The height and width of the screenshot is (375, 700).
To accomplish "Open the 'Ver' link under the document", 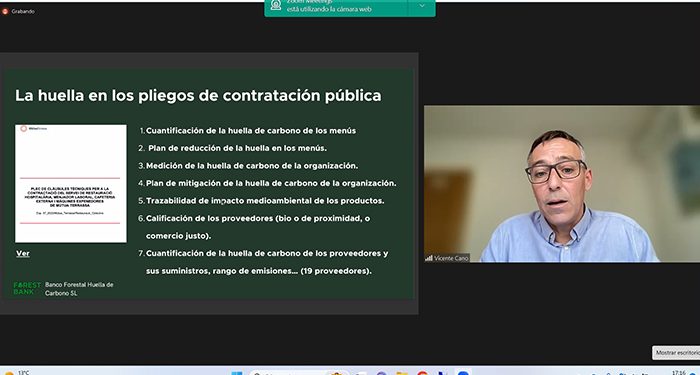I will point(23,254).
